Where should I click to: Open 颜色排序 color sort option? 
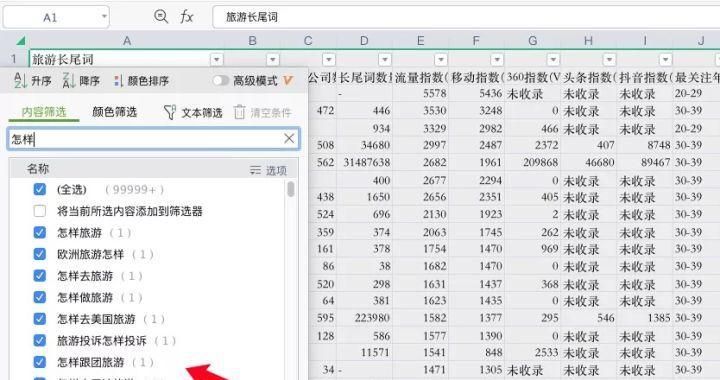click(x=141, y=81)
